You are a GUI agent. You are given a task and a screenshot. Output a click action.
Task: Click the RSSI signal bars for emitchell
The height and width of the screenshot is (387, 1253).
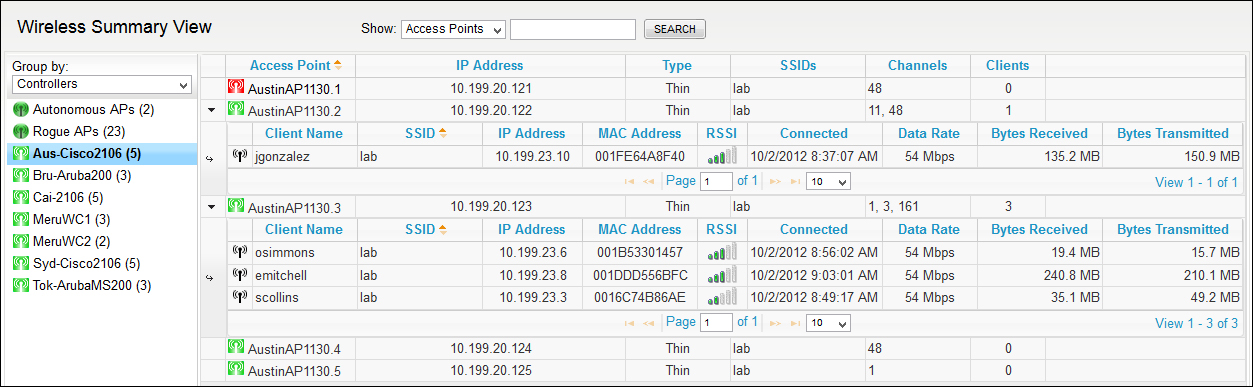pyautogui.click(x=721, y=274)
